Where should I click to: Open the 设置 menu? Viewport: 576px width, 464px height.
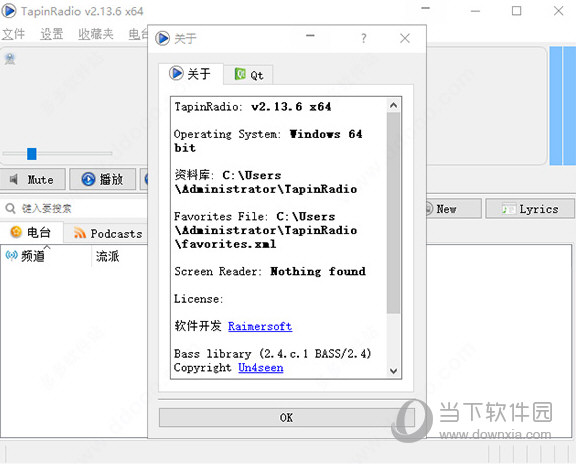tap(52, 34)
